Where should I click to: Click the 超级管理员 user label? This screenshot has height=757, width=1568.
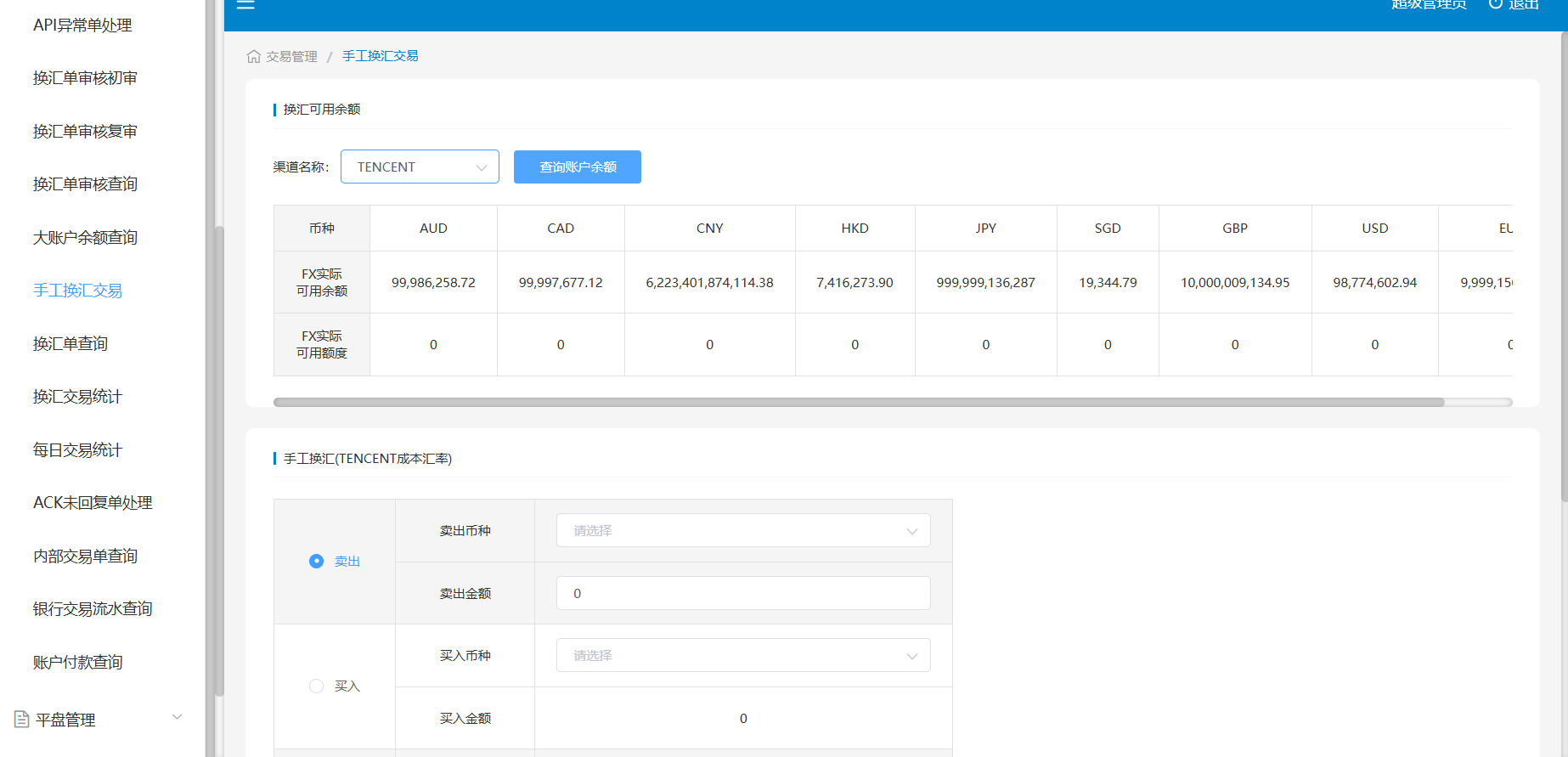click(x=1429, y=4)
